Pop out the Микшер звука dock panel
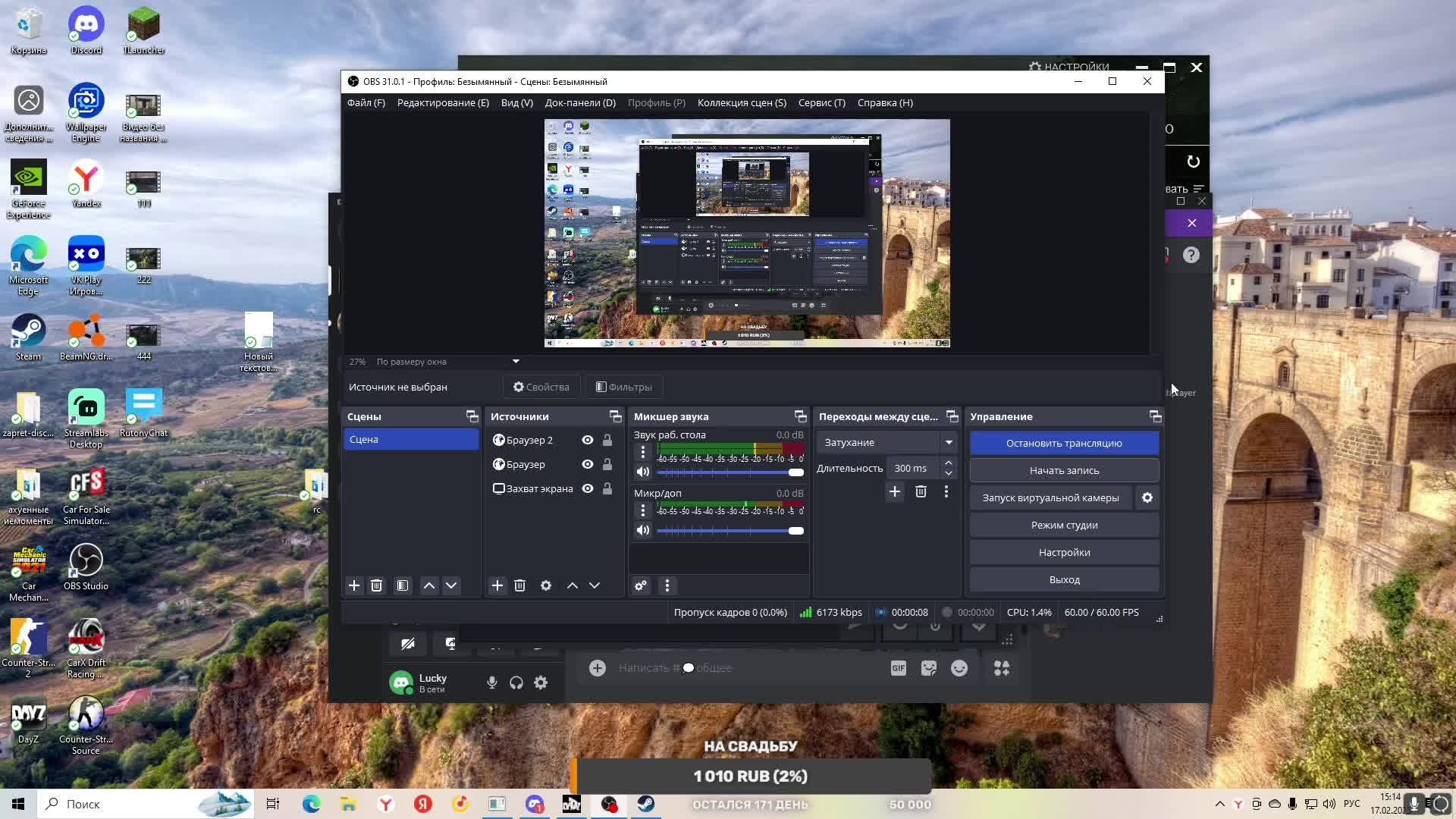The image size is (1456, 819). click(800, 416)
